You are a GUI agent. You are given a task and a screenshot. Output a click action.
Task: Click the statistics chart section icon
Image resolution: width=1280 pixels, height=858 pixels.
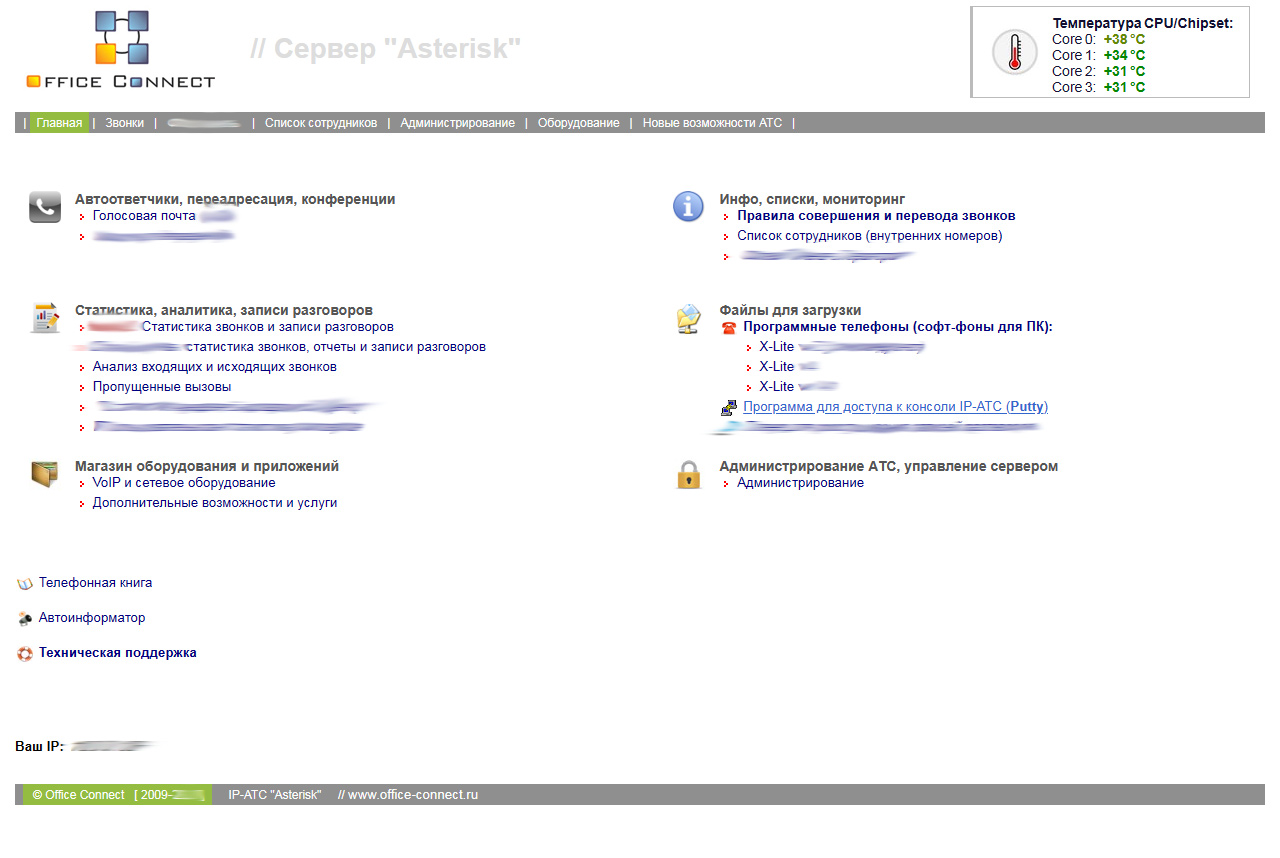[45, 318]
